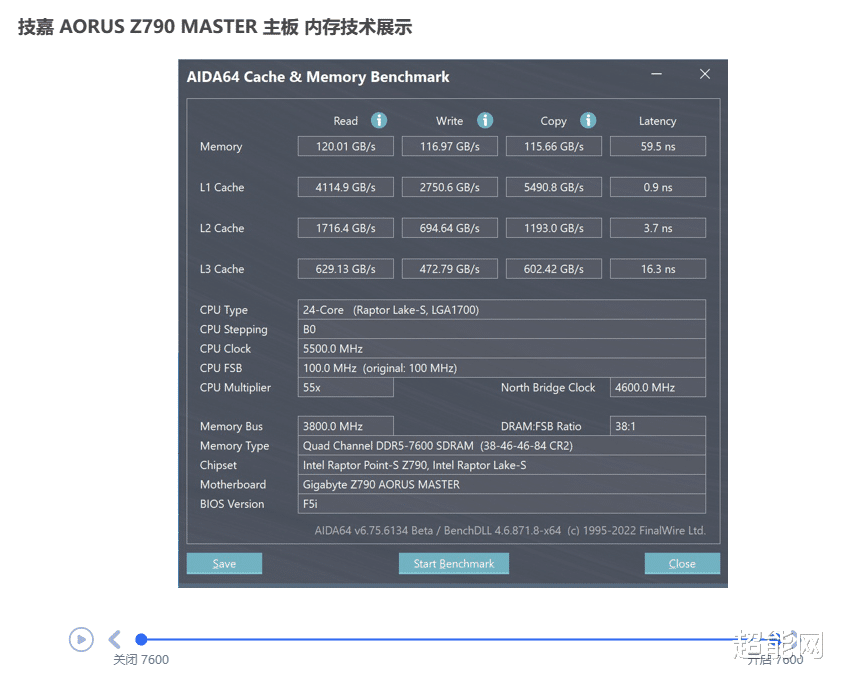
Task: Select the 关闭 7600 label
Action: (140, 659)
